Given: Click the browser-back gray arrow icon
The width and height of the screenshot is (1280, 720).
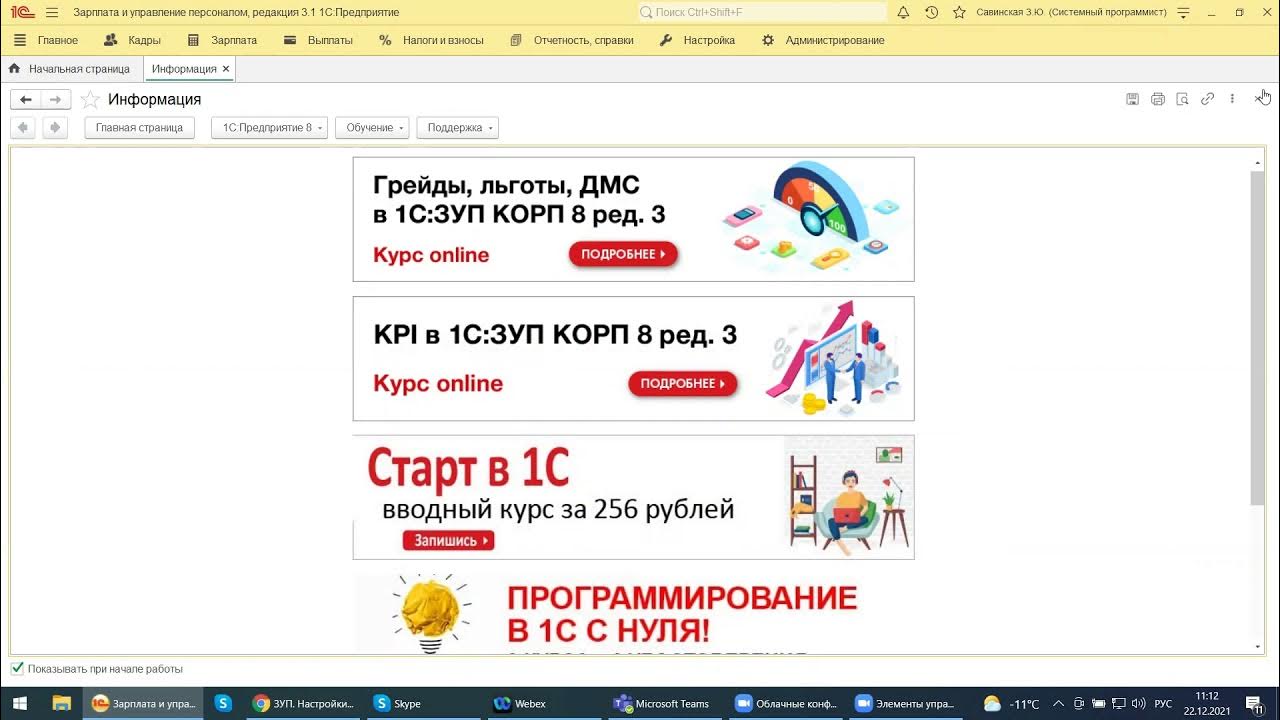Looking at the screenshot, I should point(24,127).
